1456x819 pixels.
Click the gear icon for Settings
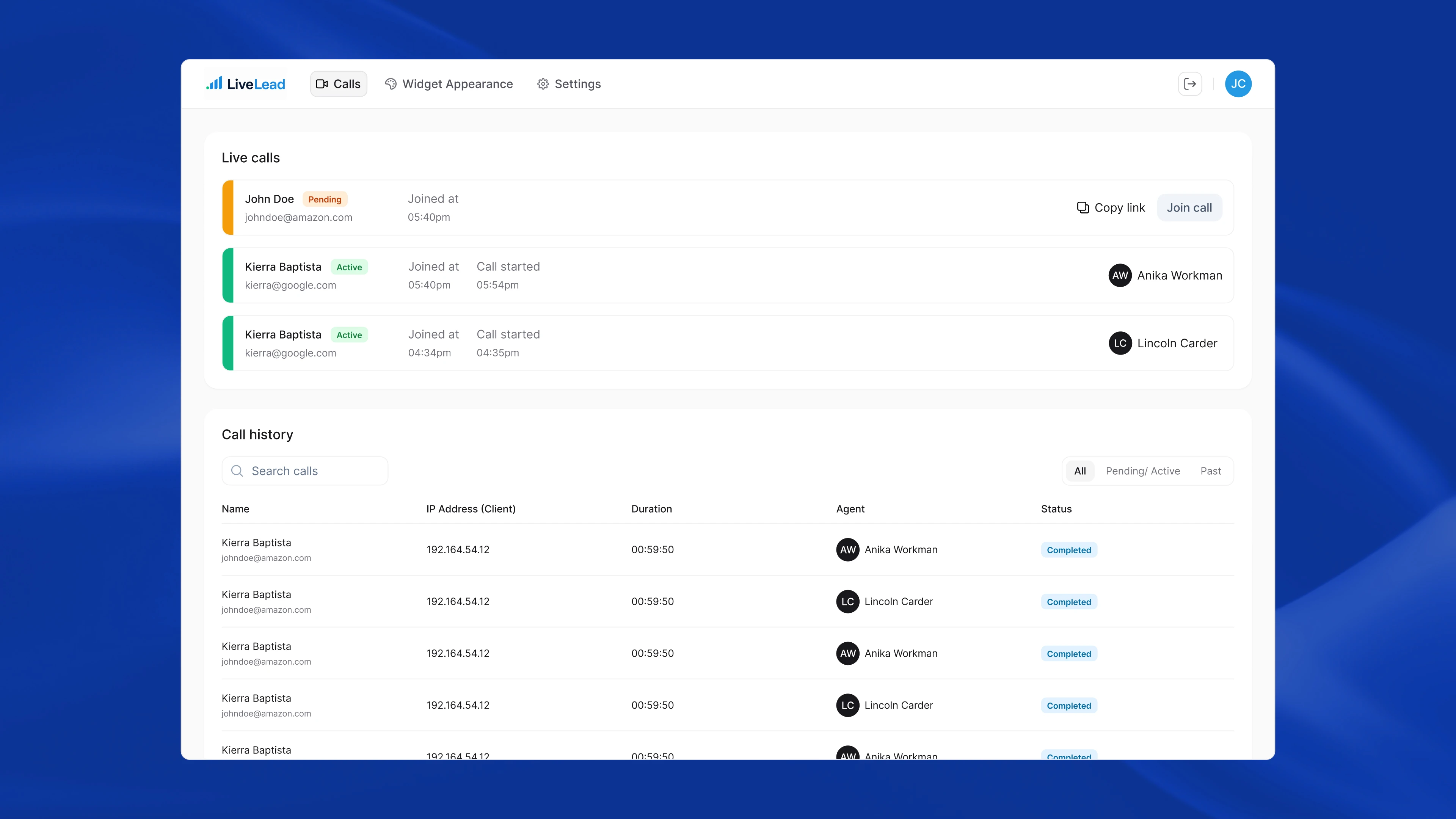[x=543, y=84]
